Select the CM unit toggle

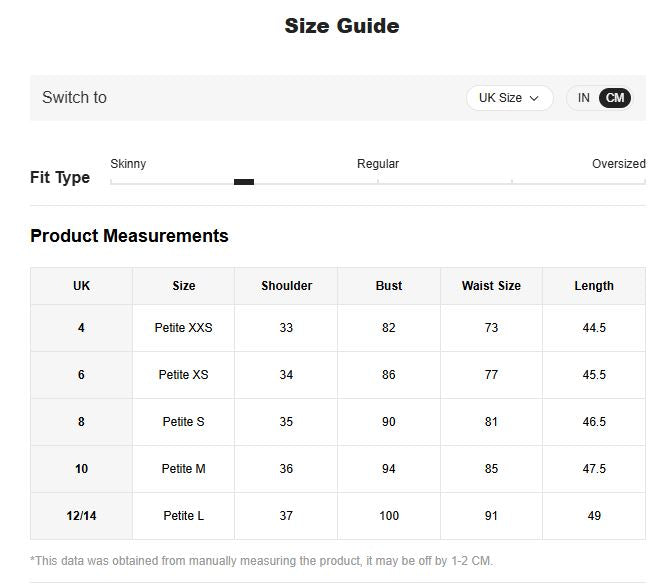(x=615, y=98)
